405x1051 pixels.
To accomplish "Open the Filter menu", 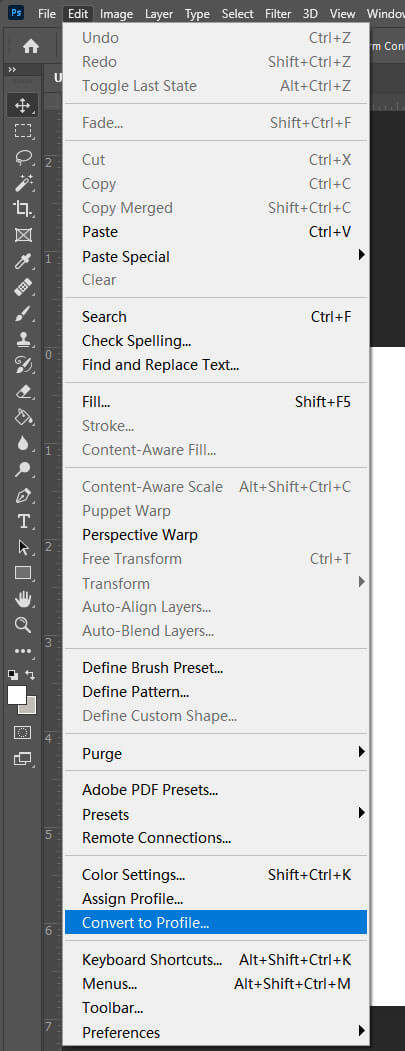I will click(278, 13).
